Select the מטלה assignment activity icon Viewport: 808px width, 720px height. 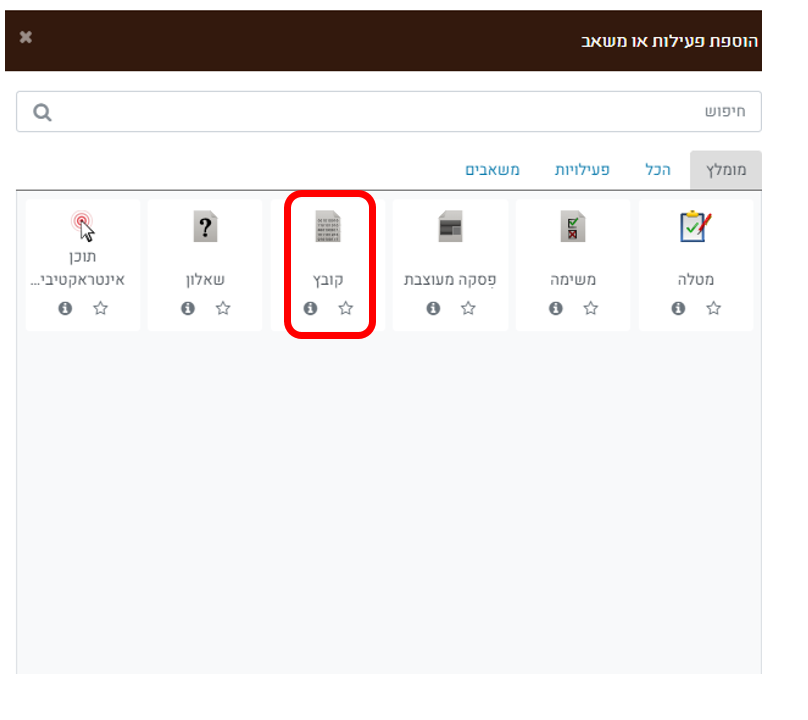[x=695, y=228]
